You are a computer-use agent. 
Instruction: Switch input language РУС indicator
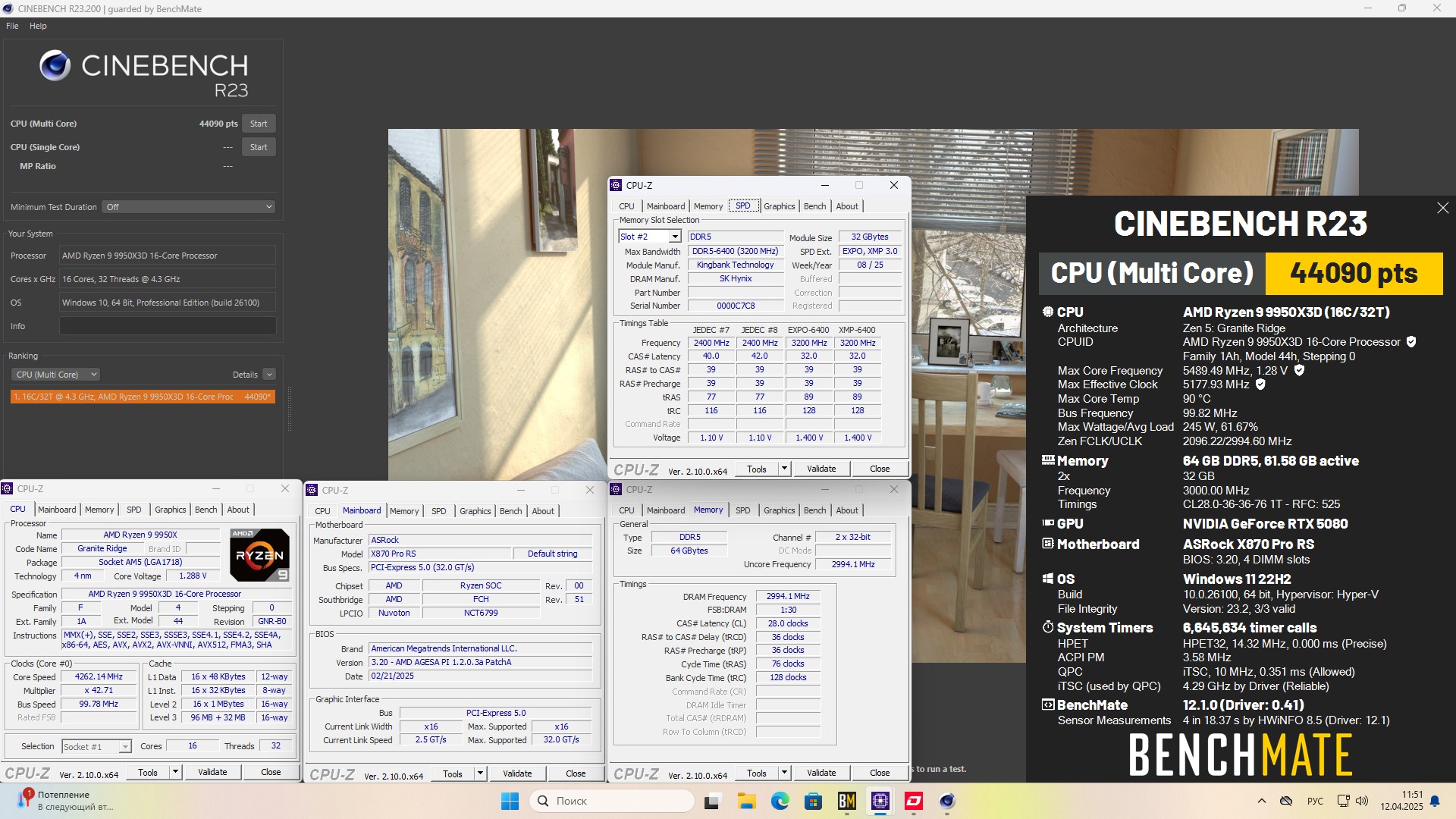(1315, 801)
